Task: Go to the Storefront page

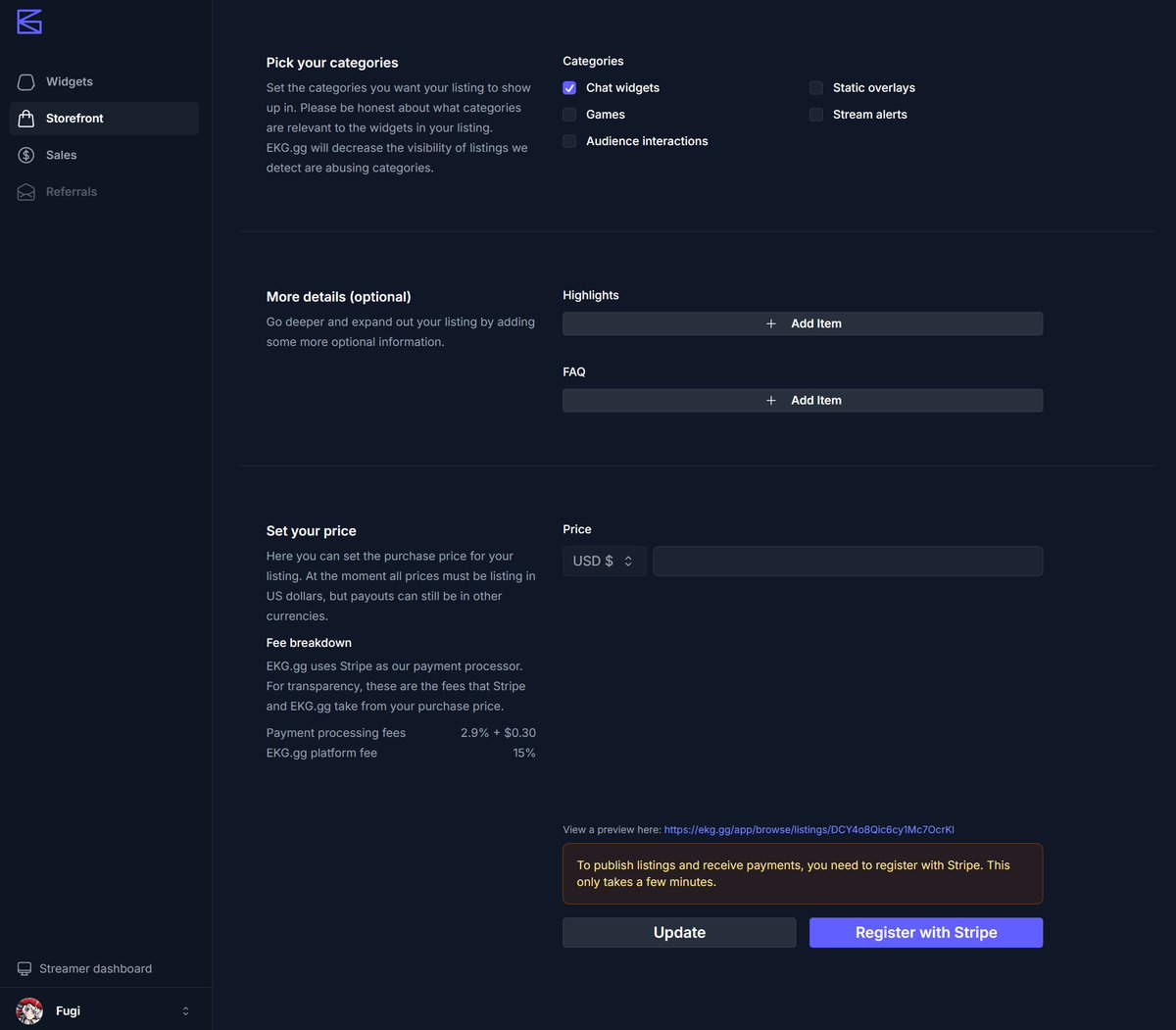Action: 104,119
